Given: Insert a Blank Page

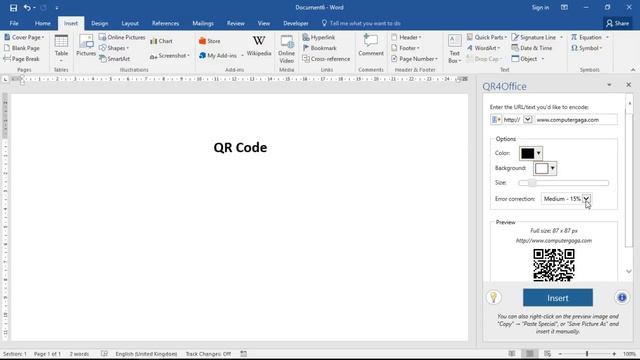Looking at the screenshot, I should pyautogui.click(x=22, y=48).
